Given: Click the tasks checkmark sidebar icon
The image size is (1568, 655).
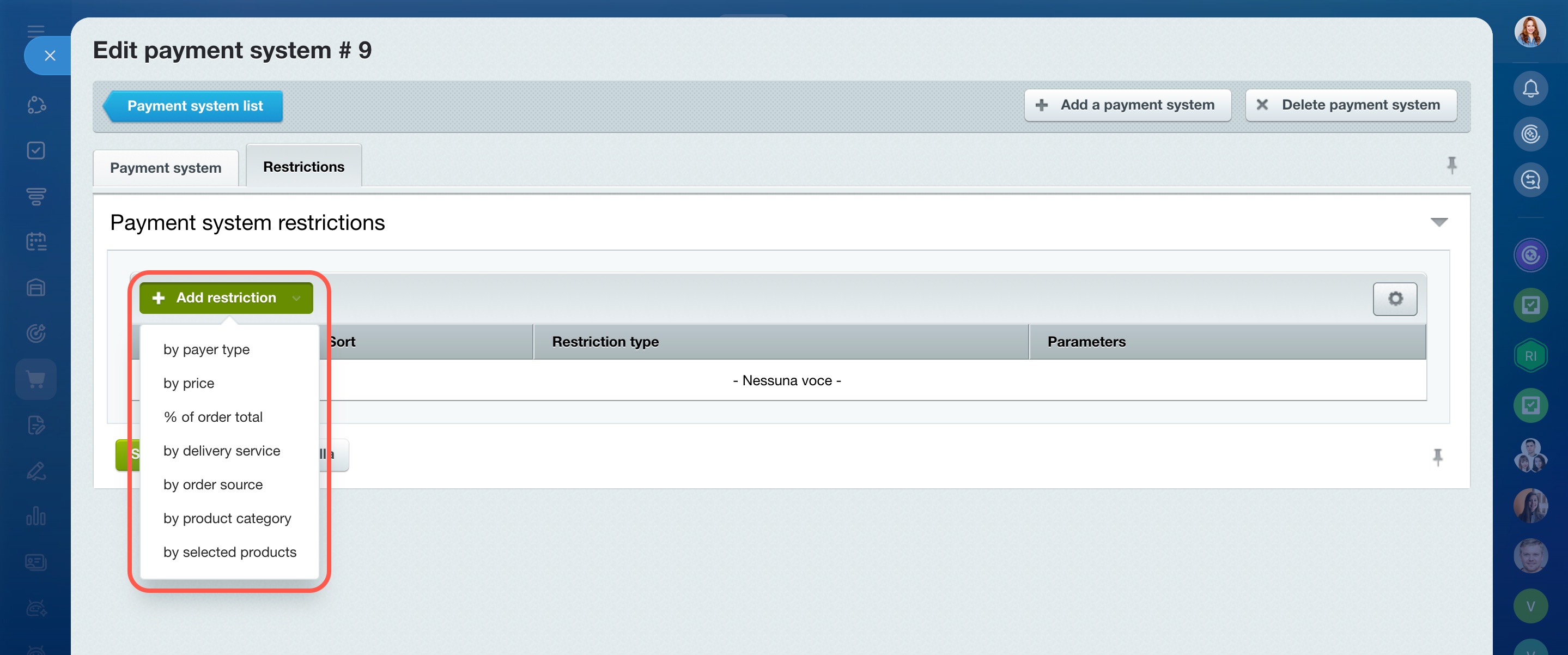Looking at the screenshot, I should click(36, 150).
